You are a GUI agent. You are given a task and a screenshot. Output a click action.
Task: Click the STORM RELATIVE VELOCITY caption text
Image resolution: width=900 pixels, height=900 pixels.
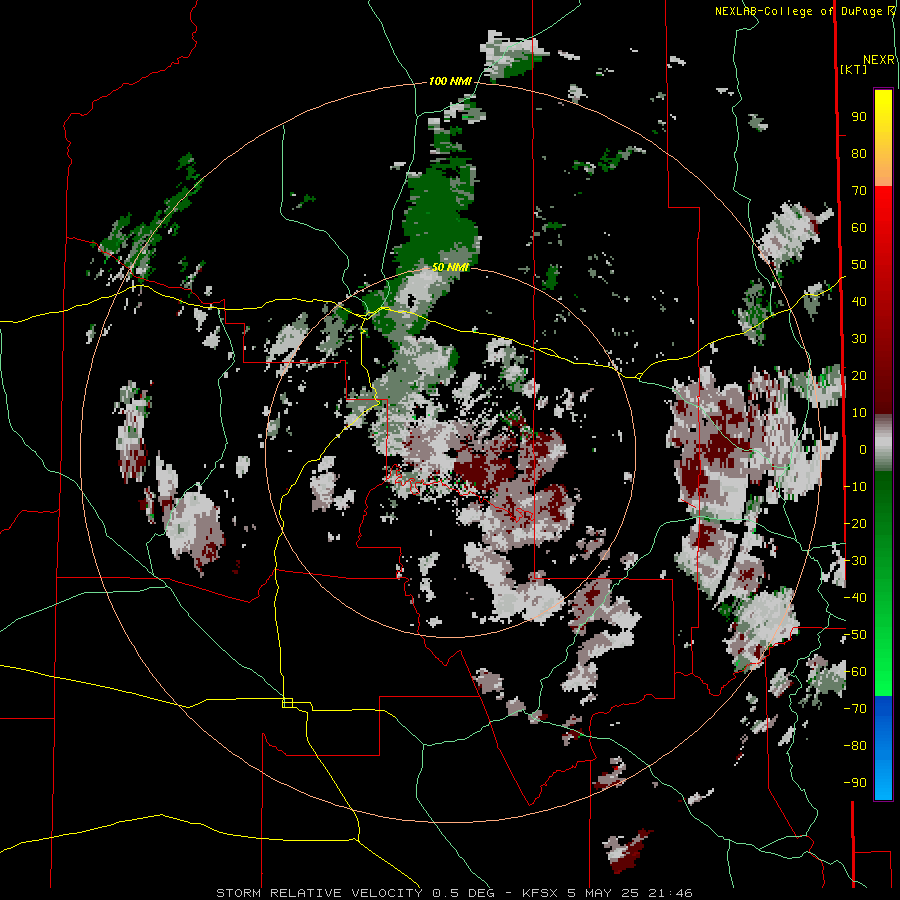coord(319,893)
